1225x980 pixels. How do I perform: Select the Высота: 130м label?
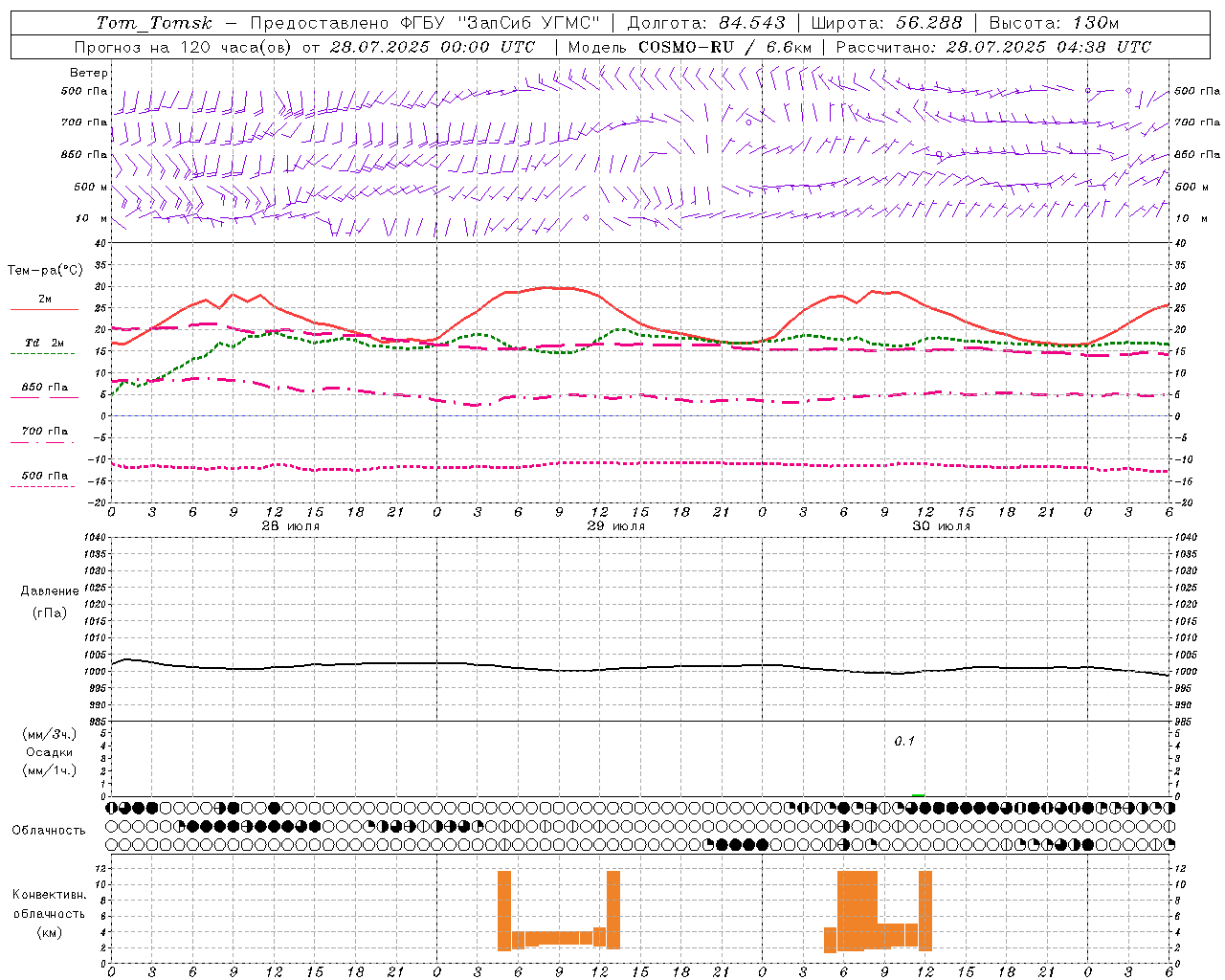(1054, 23)
